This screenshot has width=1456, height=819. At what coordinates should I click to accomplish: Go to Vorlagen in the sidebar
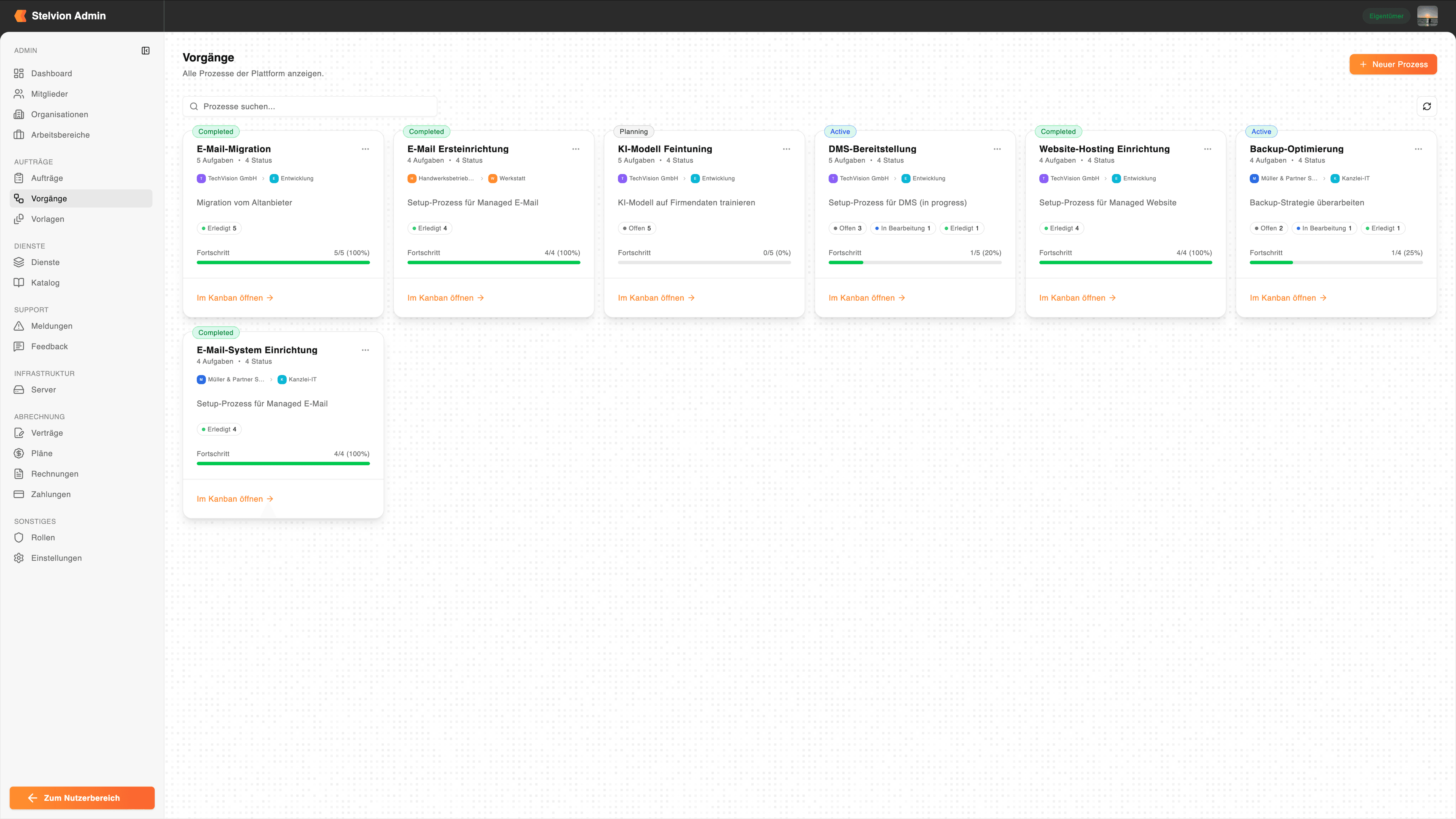47,219
